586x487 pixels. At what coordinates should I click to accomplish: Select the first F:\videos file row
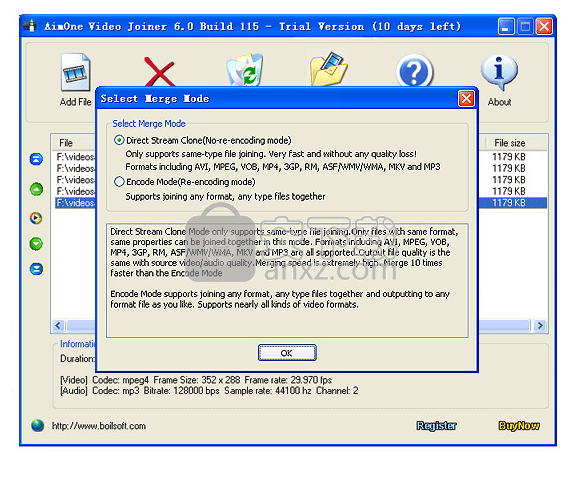75,157
